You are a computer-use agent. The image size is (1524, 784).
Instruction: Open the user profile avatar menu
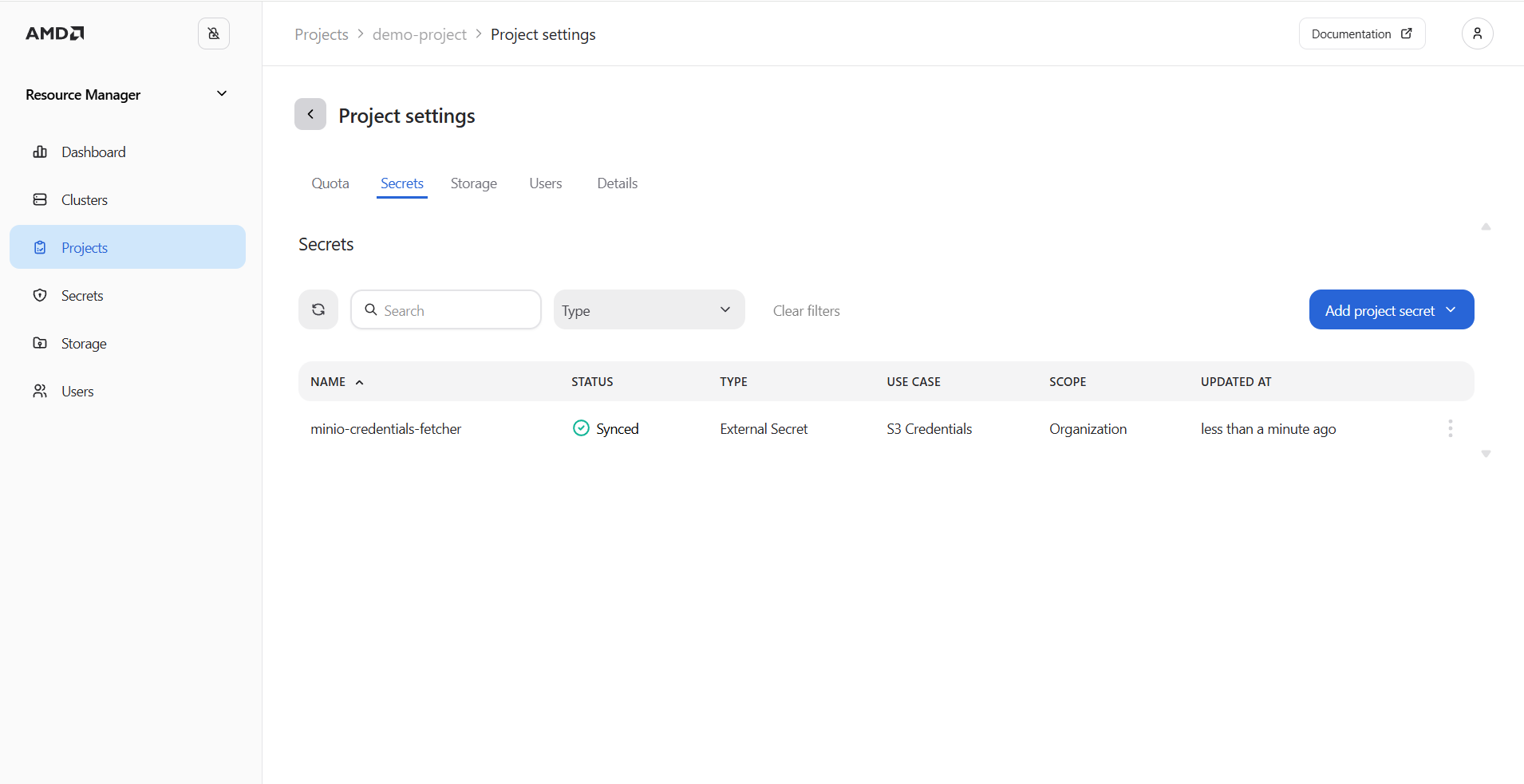(x=1478, y=33)
